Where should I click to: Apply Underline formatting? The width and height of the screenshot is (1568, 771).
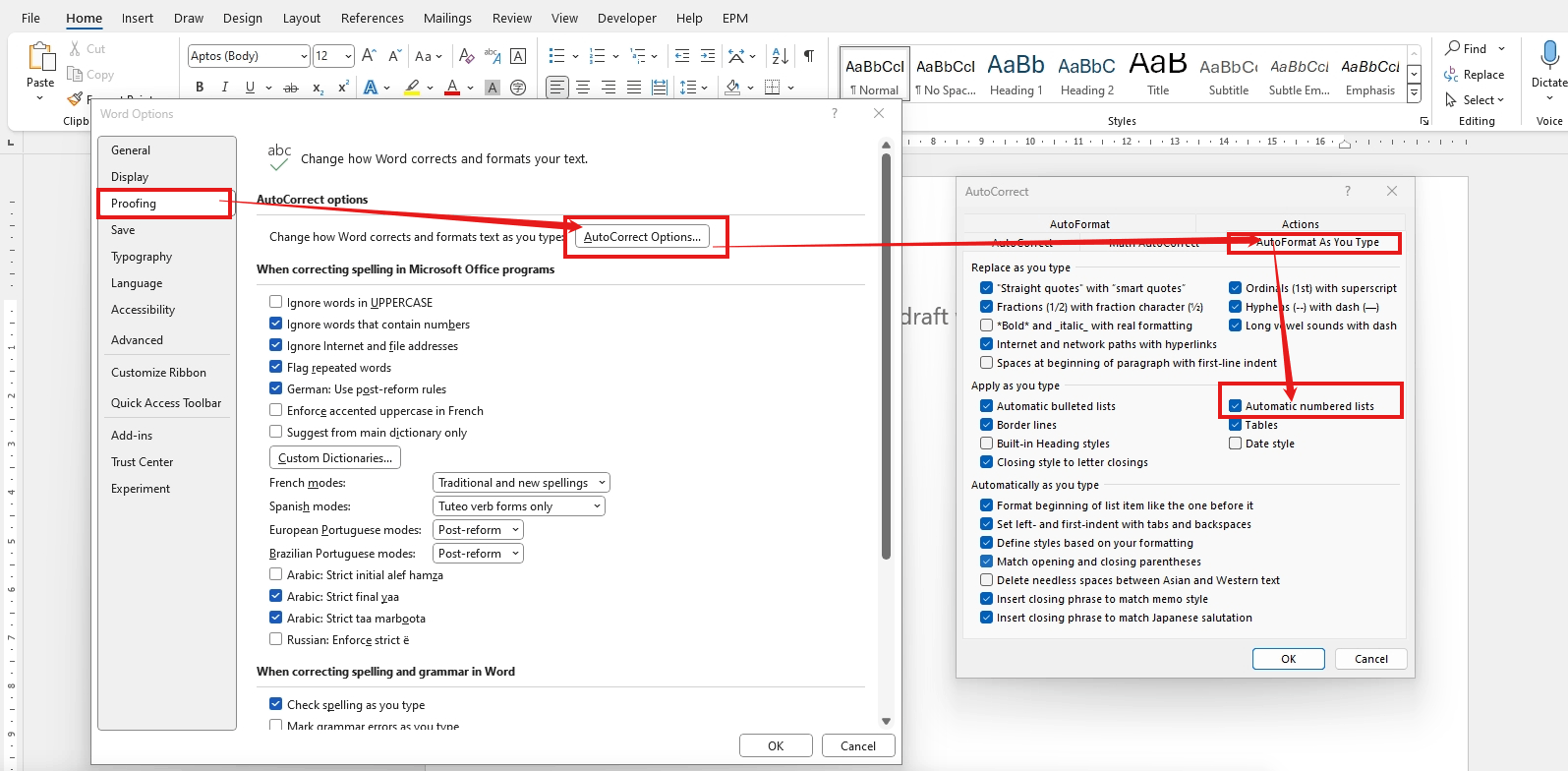coord(251,87)
